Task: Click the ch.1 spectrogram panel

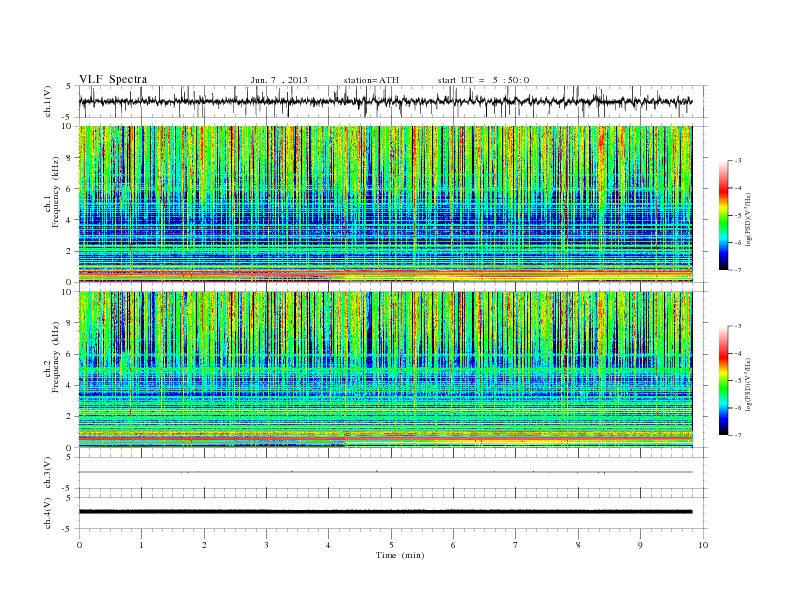Action: (385, 204)
